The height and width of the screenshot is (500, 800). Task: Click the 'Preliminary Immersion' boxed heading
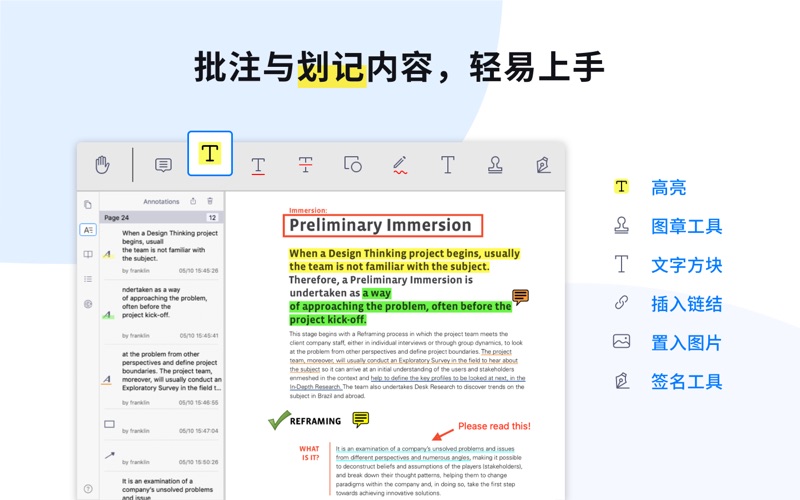(383, 225)
